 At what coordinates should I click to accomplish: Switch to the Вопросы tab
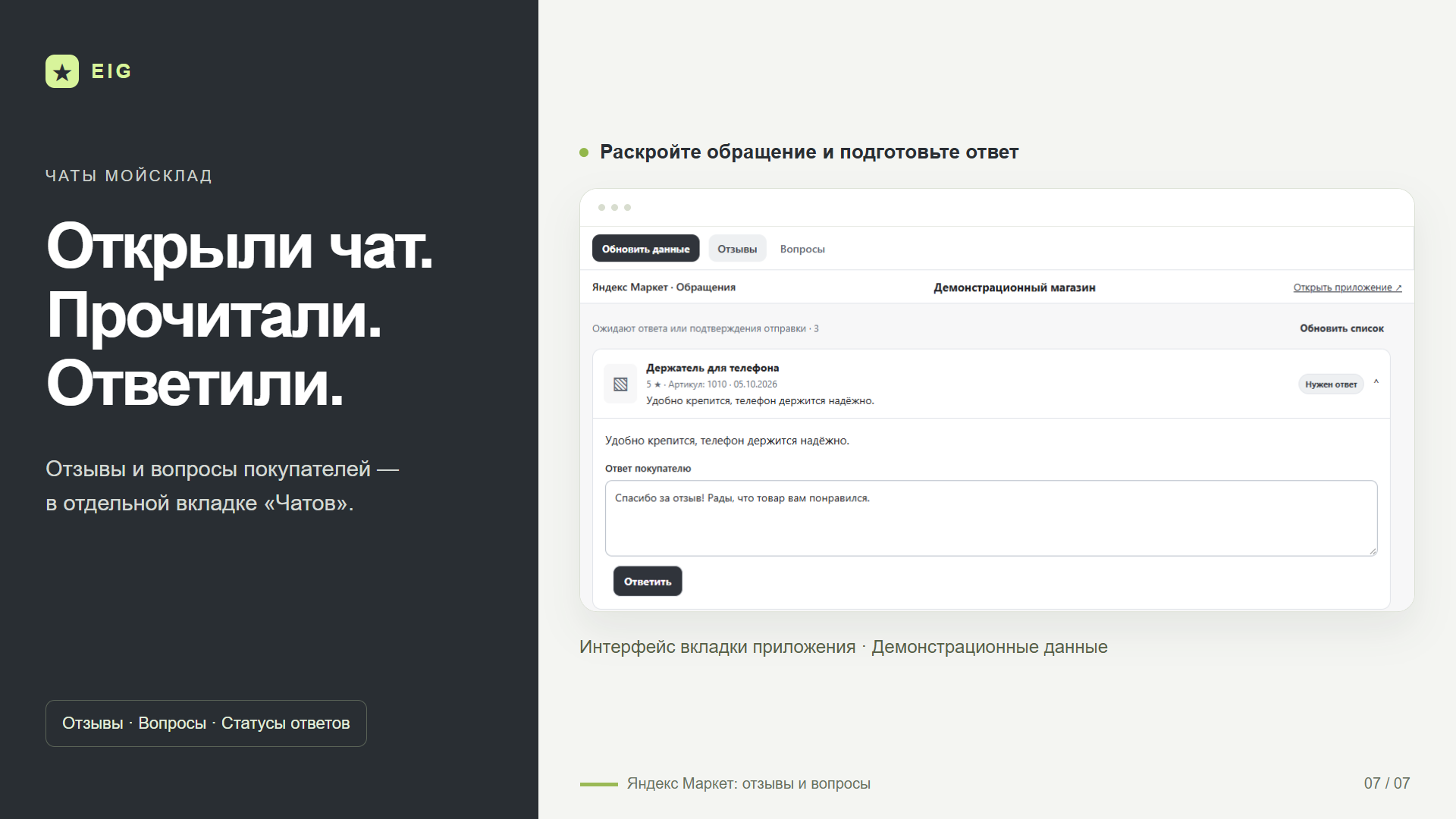point(802,249)
